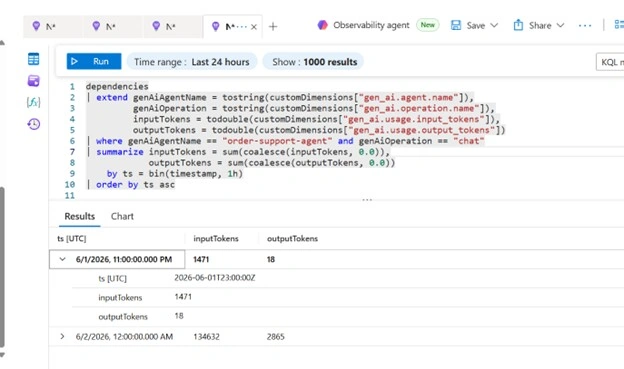Image resolution: width=624 pixels, height=369 pixels.
Task: Click the Share upload icon
Action: [518, 25]
